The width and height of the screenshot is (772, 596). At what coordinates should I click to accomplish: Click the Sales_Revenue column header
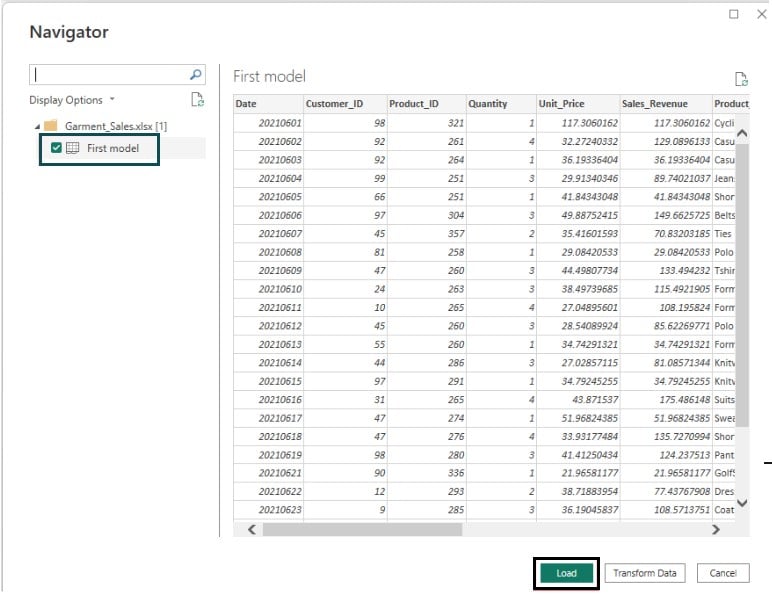click(x=666, y=104)
